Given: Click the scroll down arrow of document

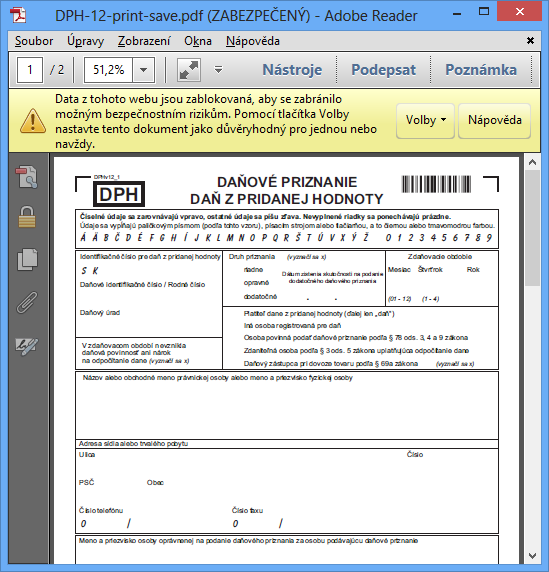Looking at the screenshot, I should (x=532, y=556).
